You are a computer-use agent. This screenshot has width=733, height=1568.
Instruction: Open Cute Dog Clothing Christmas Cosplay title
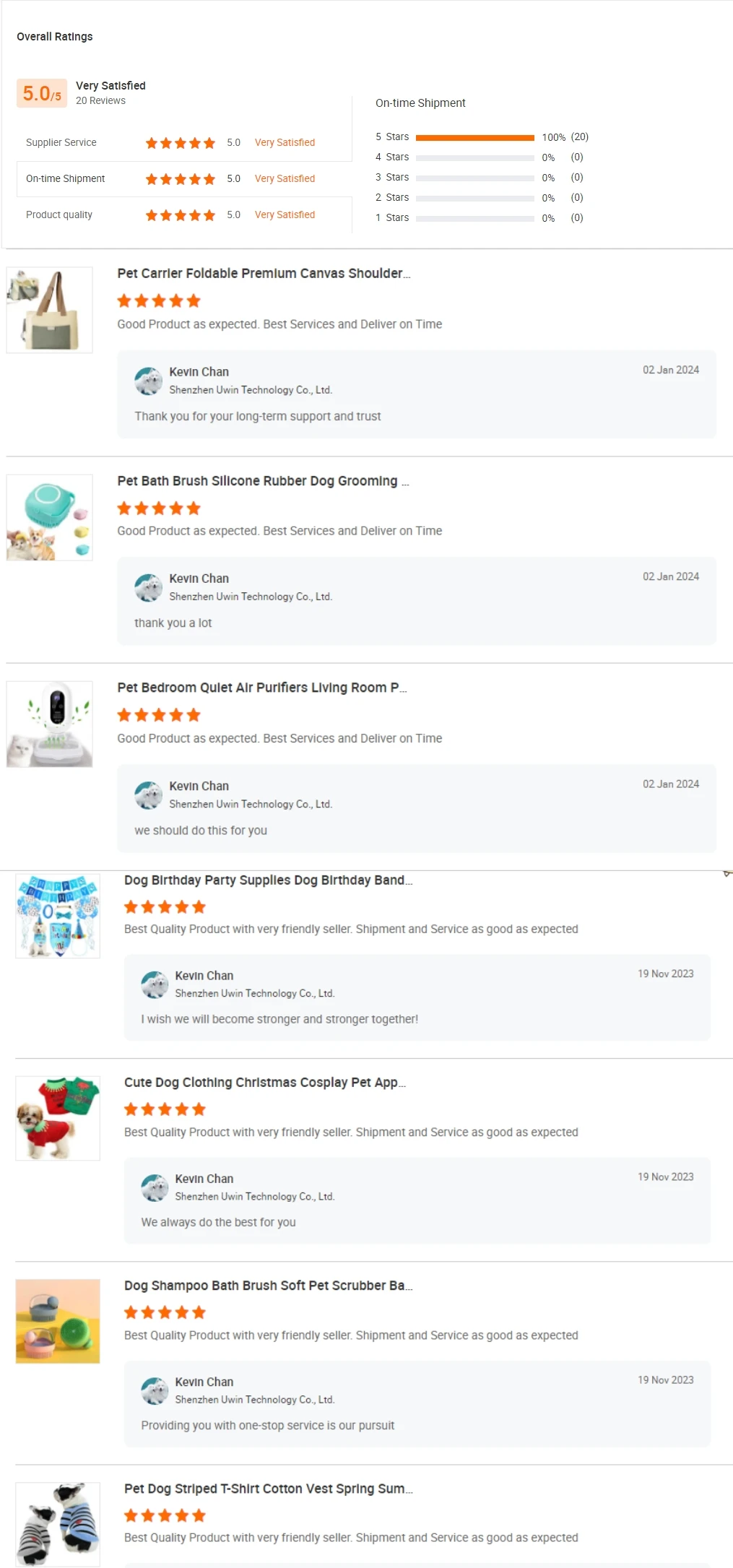pyautogui.click(x=264, y=1083)
